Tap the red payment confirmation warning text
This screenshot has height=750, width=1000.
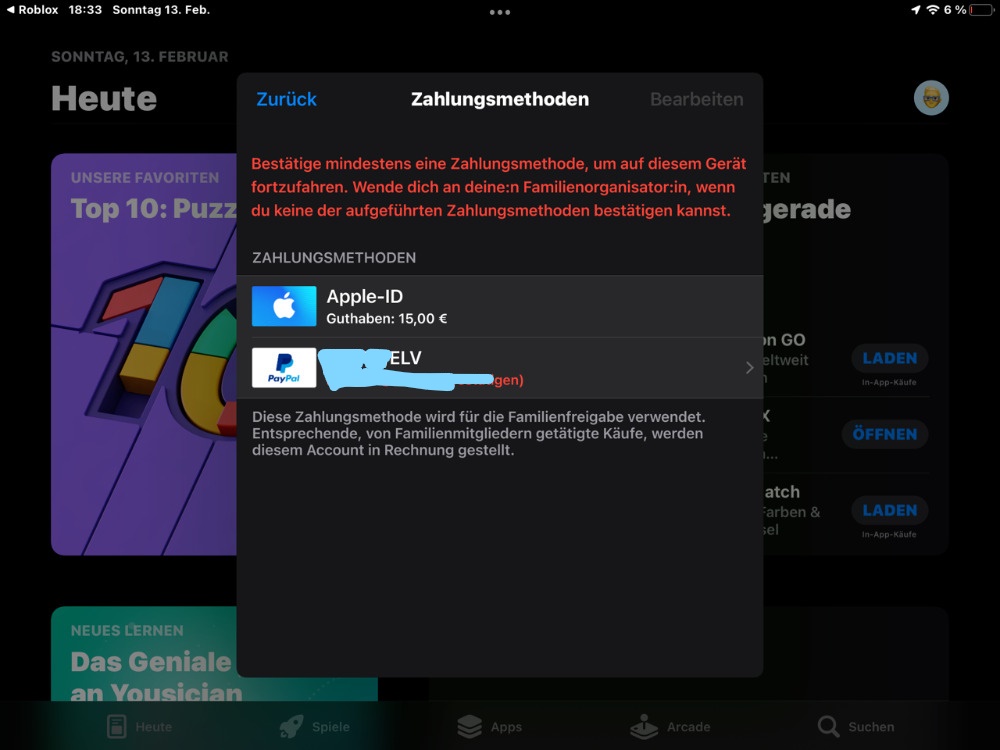(x=498, y=187)
